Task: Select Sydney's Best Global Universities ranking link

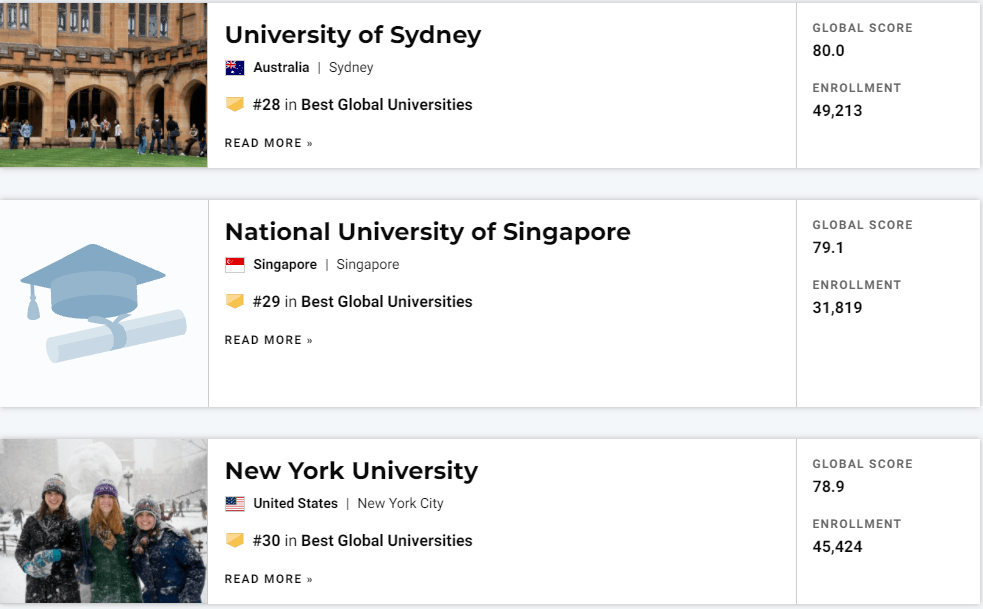Action: (x=386, y=105)
